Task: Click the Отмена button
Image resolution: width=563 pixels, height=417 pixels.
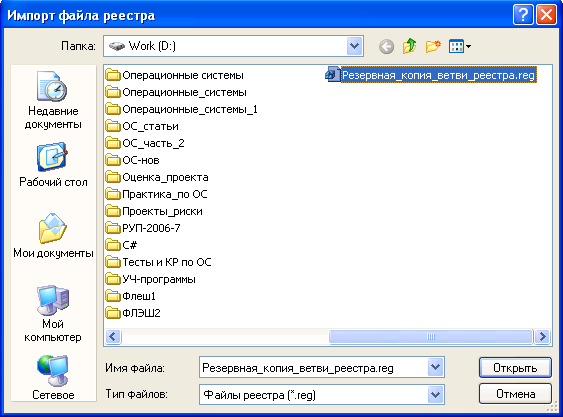Action: [515, 394]
